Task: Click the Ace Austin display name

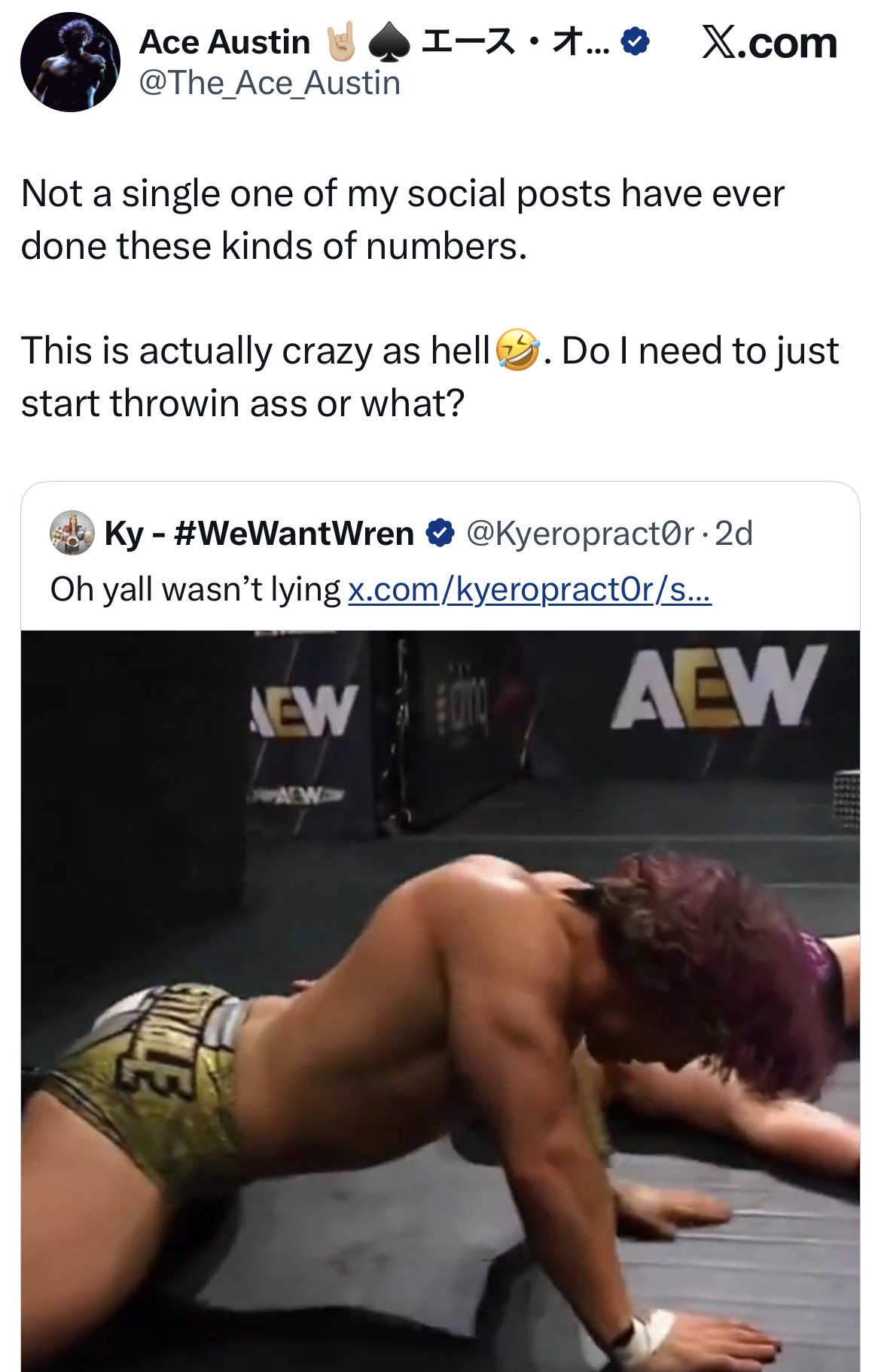Action: (224, 42)
